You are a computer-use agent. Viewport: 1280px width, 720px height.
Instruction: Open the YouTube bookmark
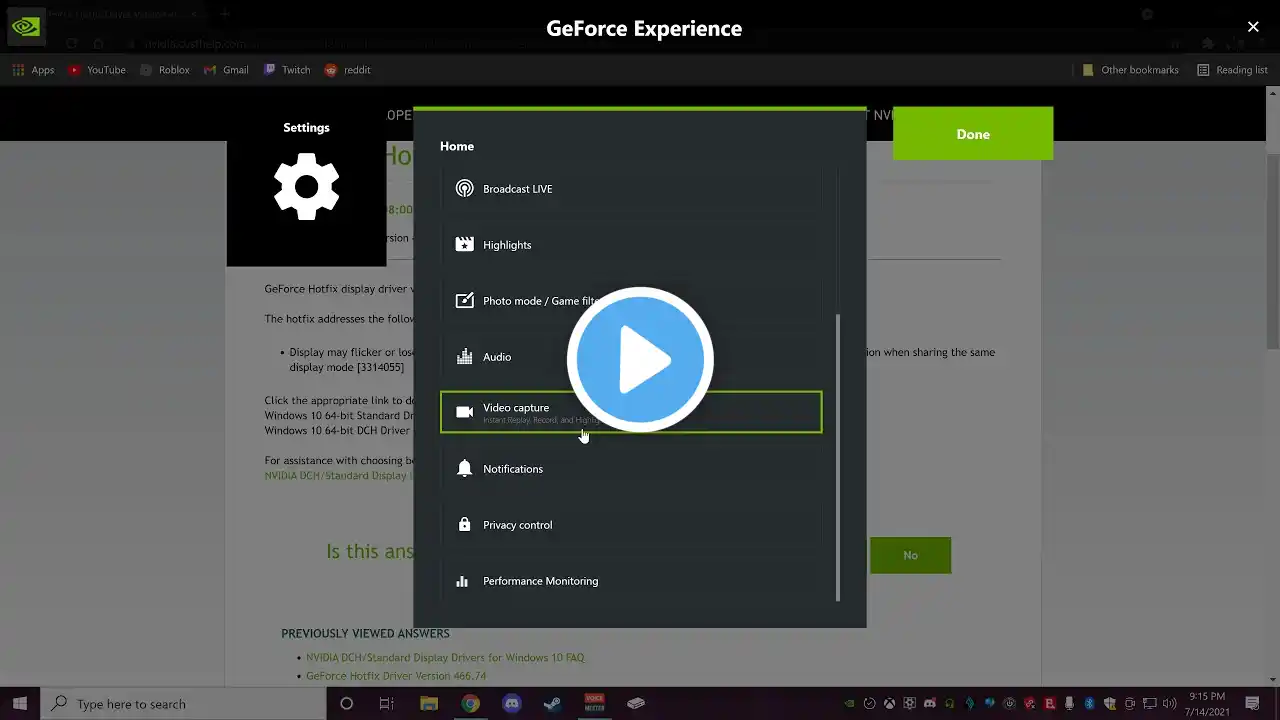pos(97,70)
